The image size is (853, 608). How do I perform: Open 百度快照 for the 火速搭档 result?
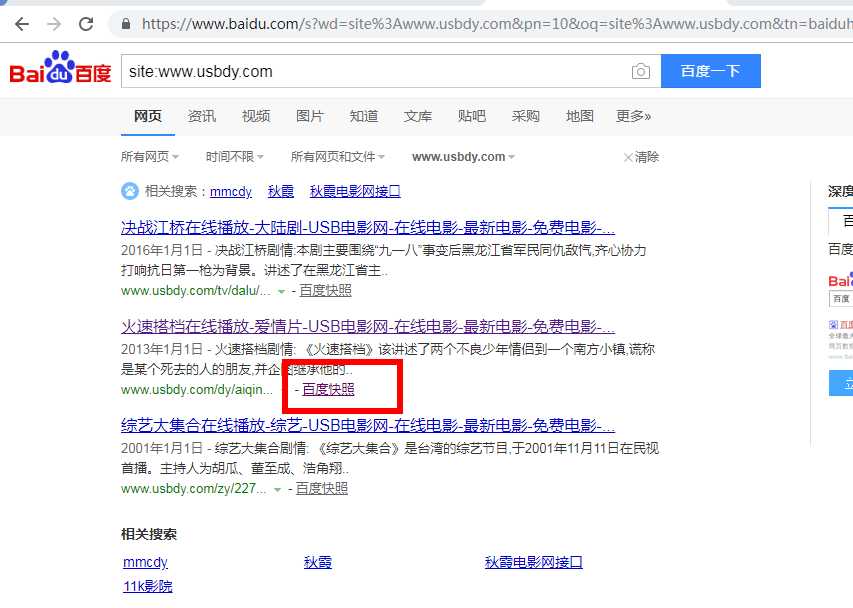coord(328,389)
